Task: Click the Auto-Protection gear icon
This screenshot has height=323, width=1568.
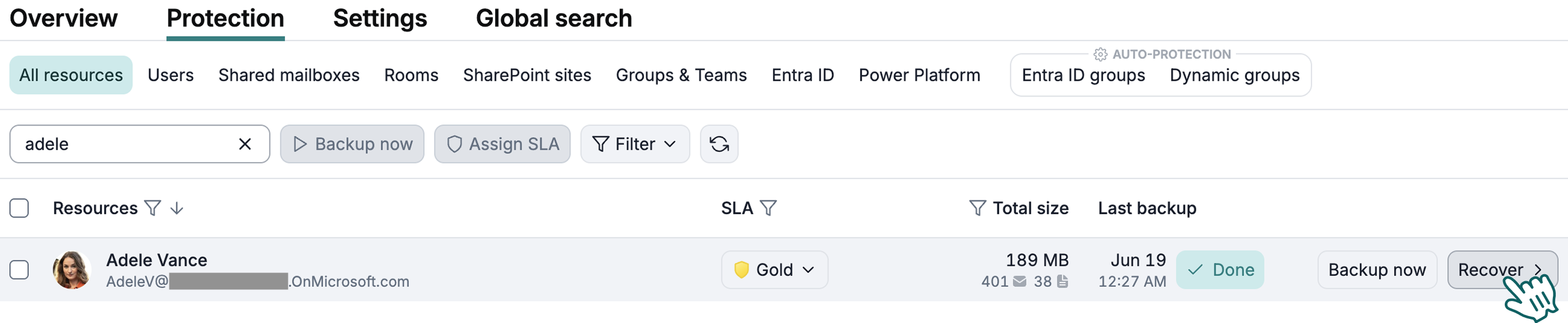Action: (x=1100, y=54)
